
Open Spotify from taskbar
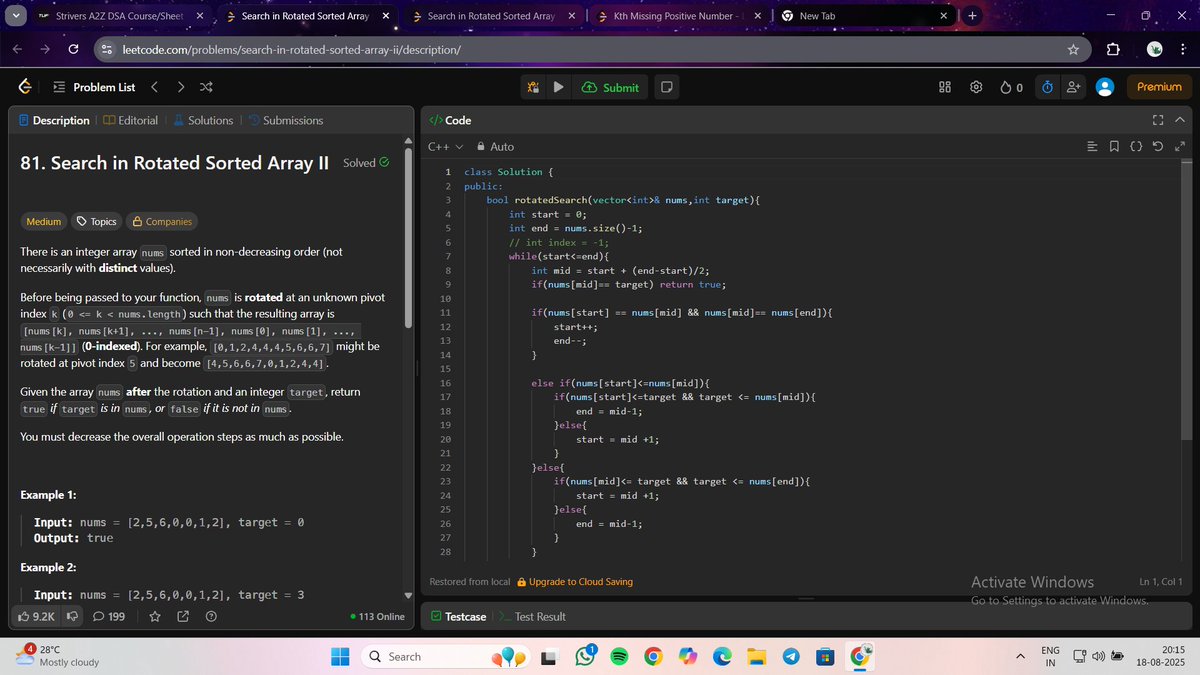pyautogui.click(x=619, y=656)
